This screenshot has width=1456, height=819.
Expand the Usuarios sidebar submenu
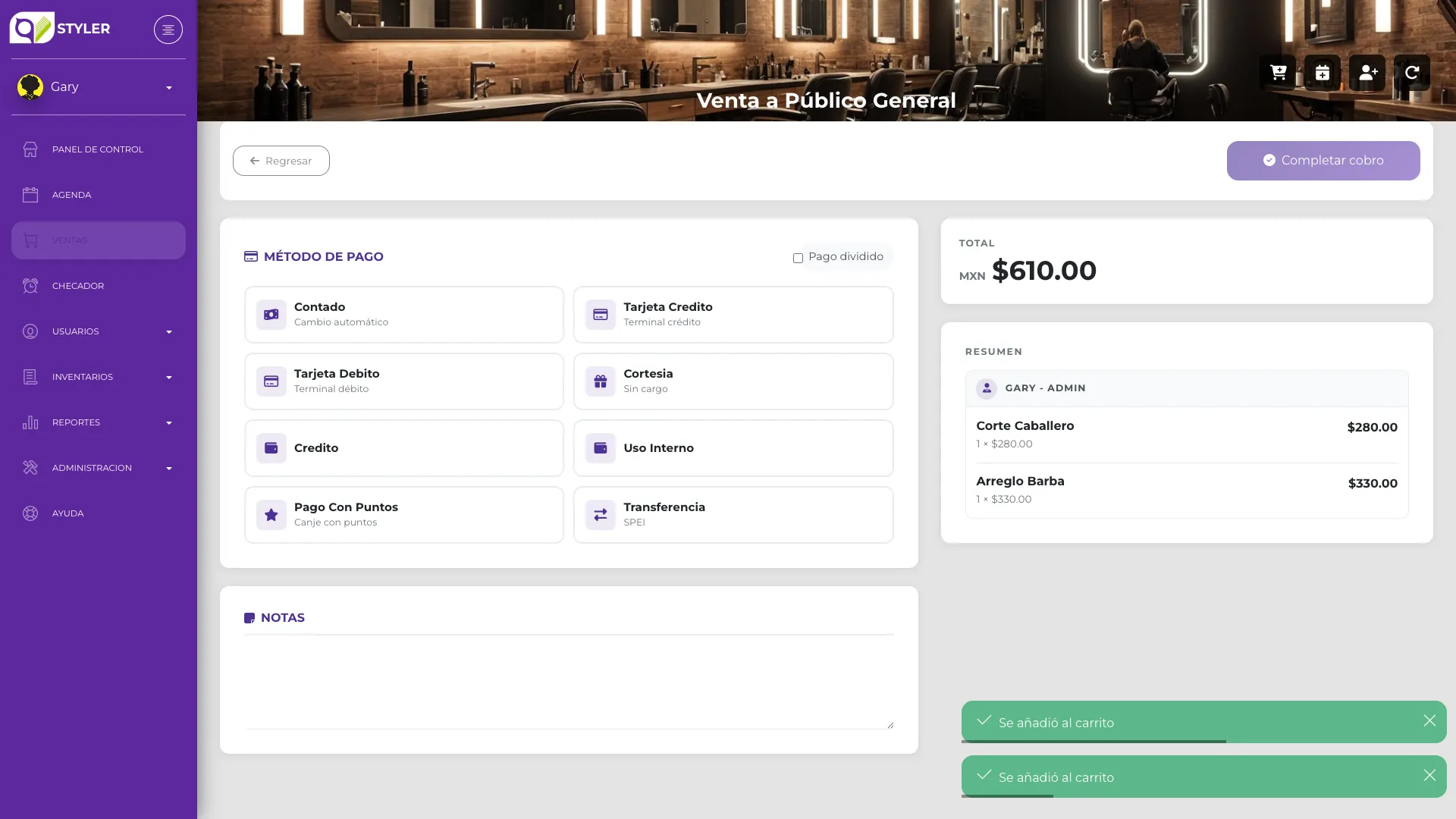click(99, 331)
